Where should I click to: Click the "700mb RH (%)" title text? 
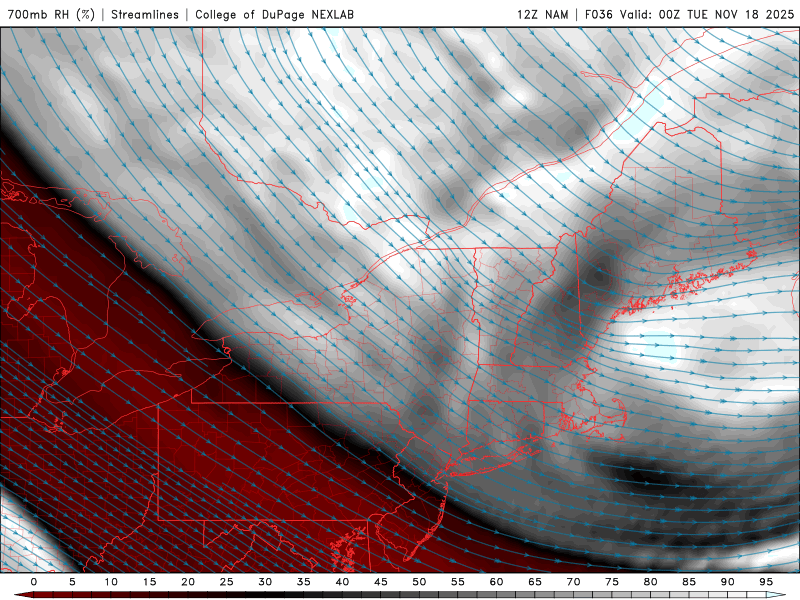(51, 14)
